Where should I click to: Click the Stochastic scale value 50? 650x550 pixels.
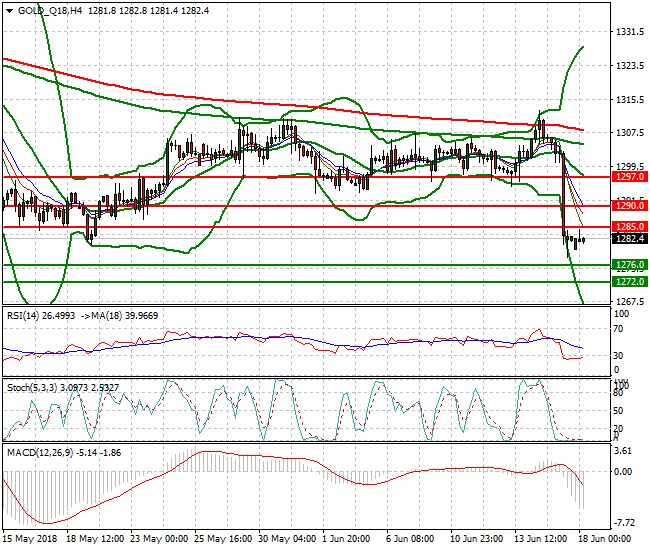(618, 411)
